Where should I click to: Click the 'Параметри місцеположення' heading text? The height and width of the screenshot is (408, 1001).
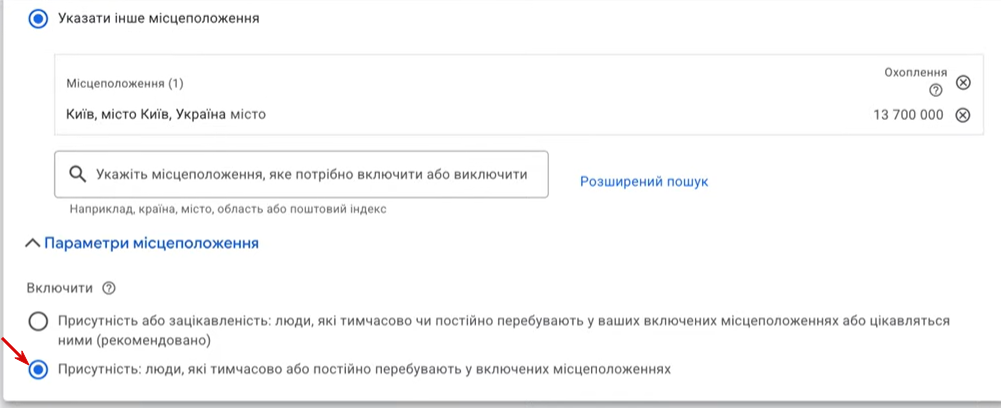(151, 243)
